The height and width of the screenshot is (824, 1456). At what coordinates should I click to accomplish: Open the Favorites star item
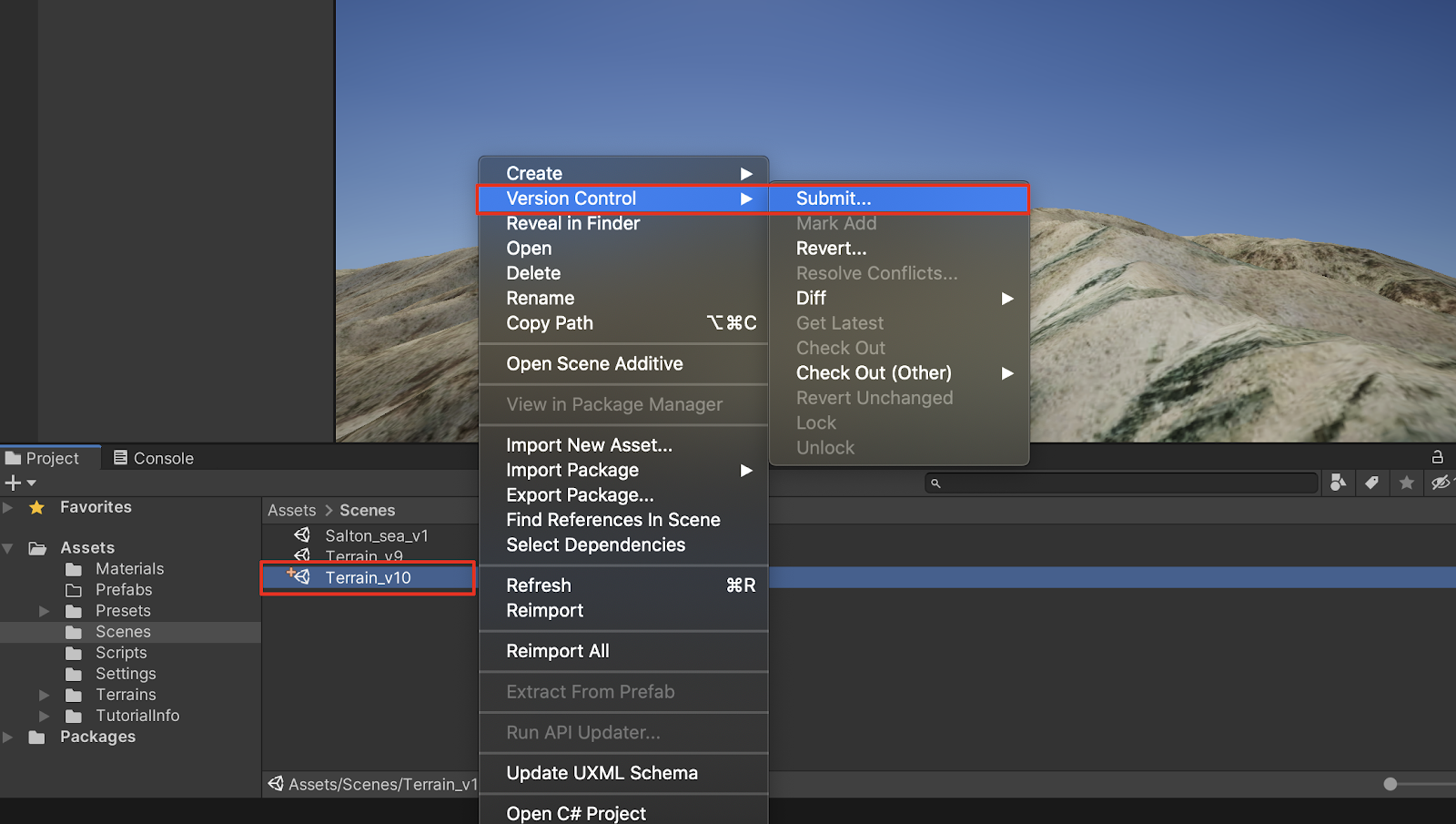pyautogui.click(x=95, y=507)
